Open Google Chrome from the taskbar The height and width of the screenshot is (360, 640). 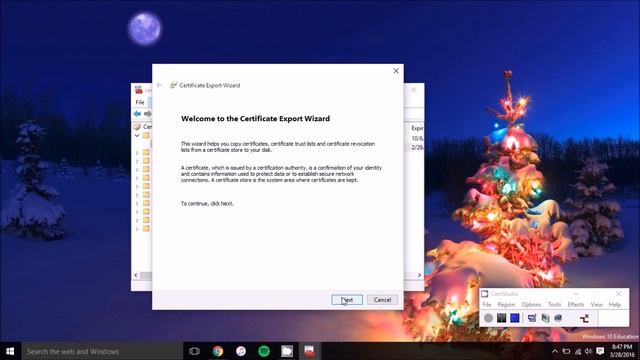(x=218, y=351)
